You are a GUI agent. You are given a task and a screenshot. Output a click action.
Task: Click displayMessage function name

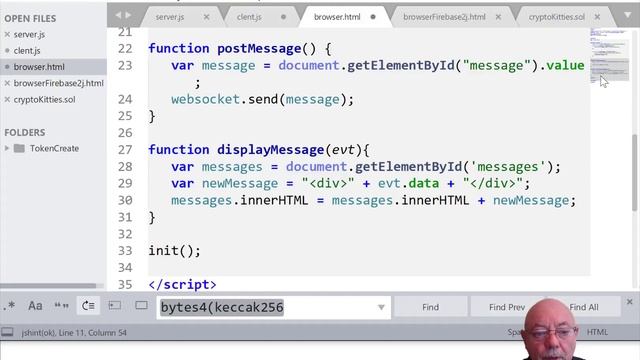point(271,150)
